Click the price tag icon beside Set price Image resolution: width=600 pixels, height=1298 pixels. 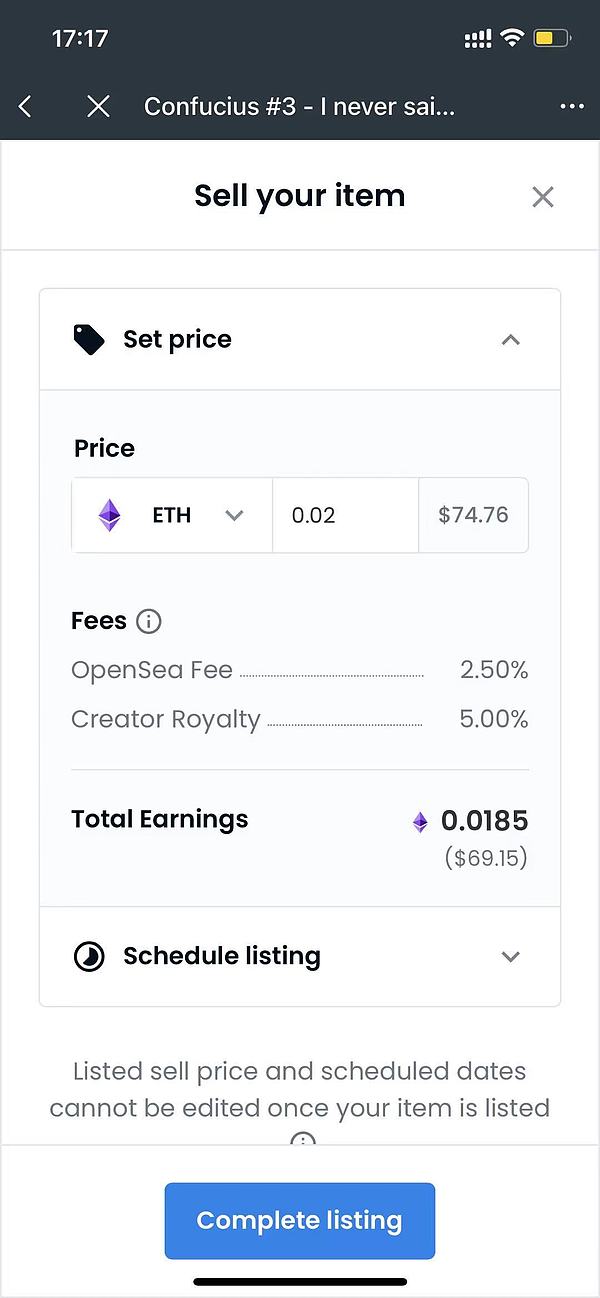pos(89,339)
